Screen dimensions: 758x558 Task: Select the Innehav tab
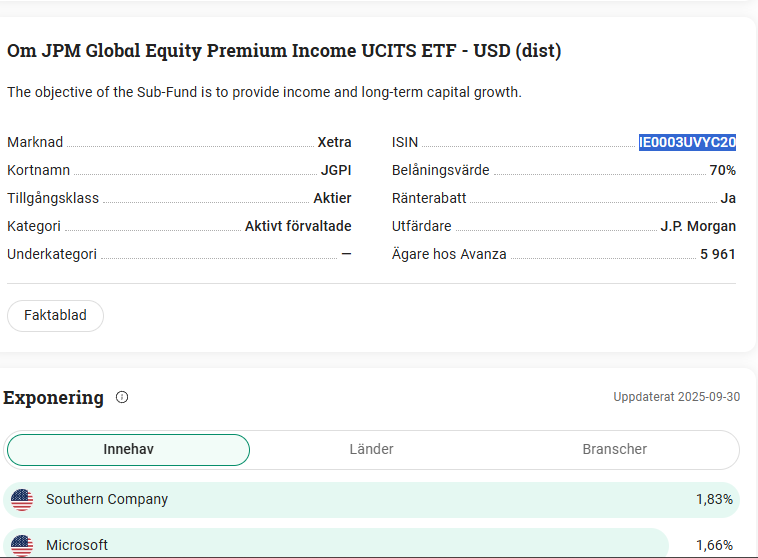click(x=128, y=450)
